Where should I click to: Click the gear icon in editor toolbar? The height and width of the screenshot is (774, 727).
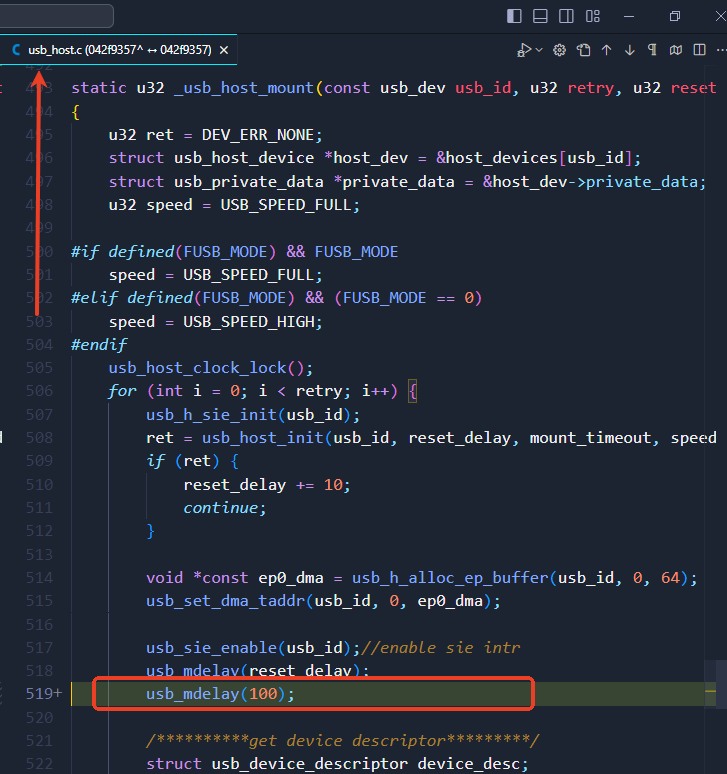559,50
